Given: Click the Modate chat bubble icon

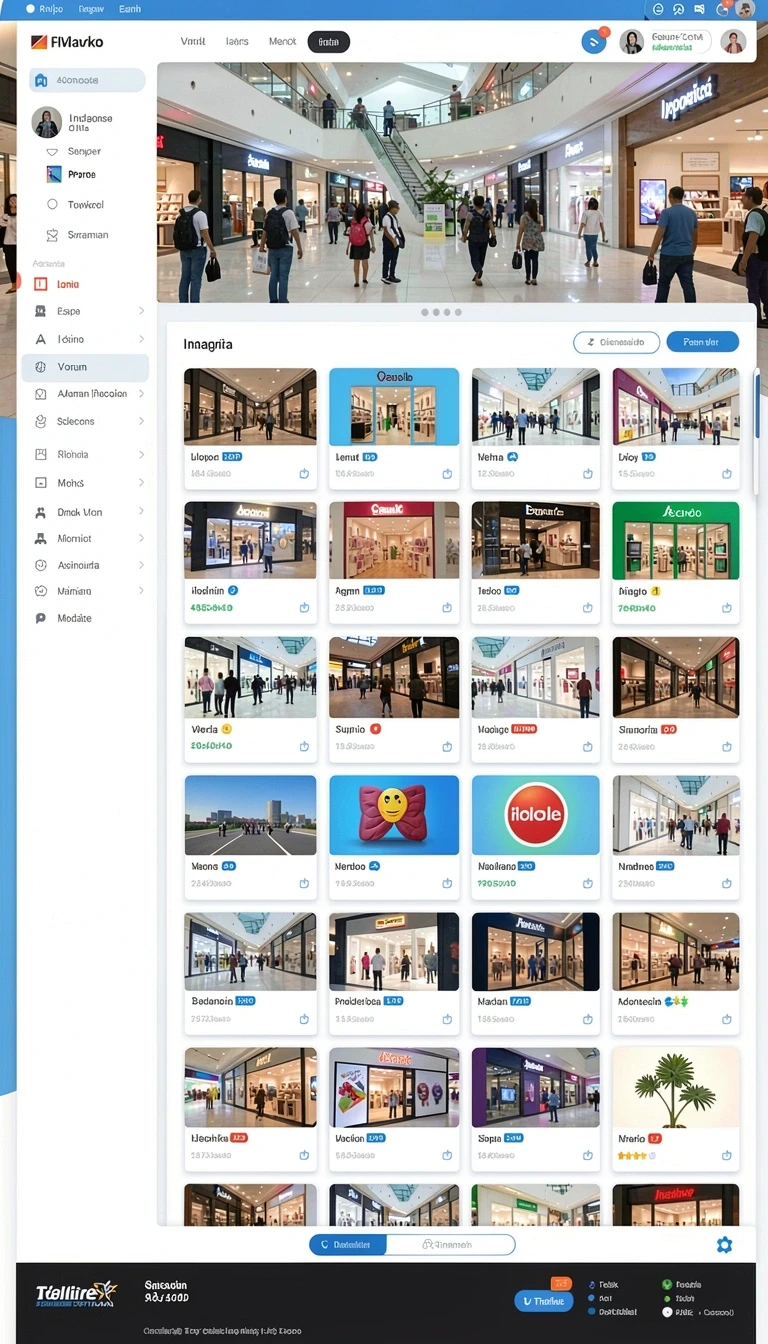Looking at the screenshot, I should click(x=41, y=618).
